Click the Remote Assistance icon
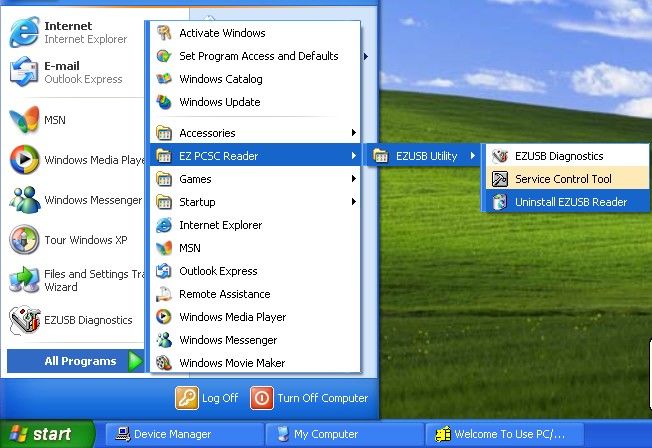652x448 pixels. 164,294
